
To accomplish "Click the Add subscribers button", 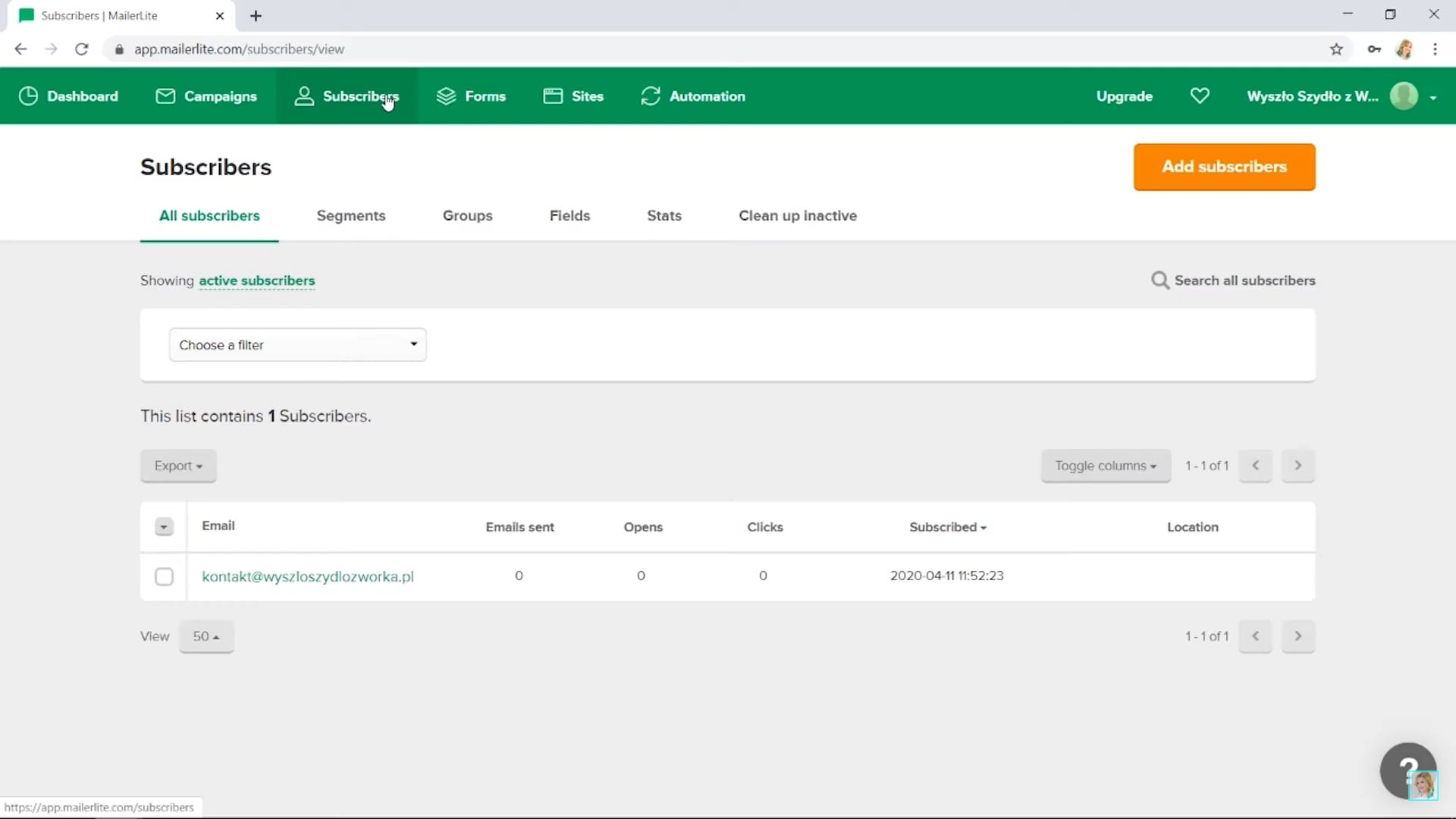I will pyautogui.click(x=1225, y=167).
